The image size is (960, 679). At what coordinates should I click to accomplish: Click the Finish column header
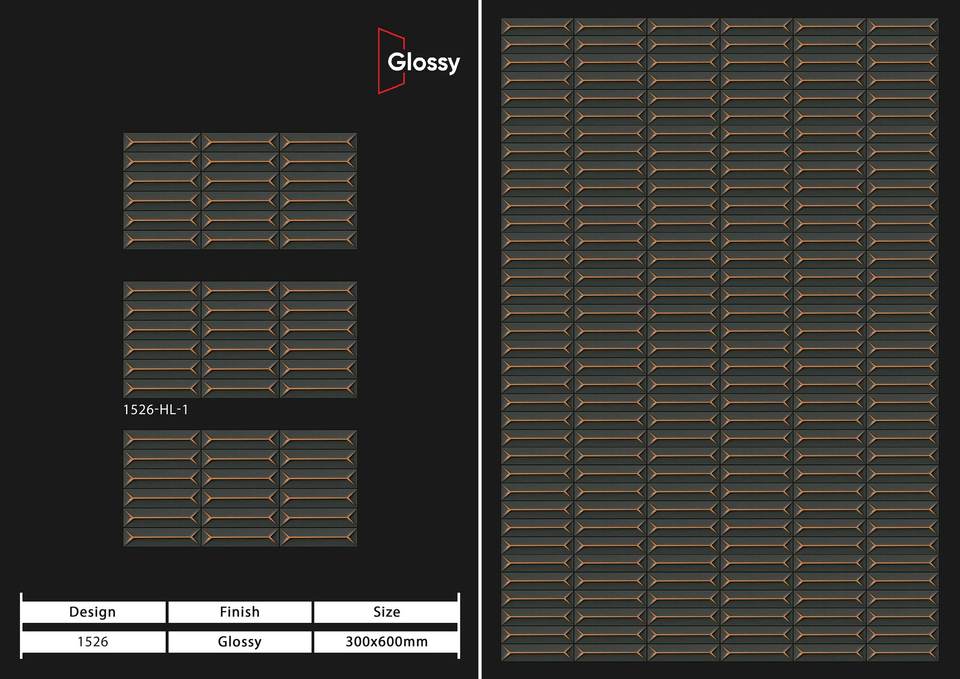pyautogui.click(x=239, y=612)
